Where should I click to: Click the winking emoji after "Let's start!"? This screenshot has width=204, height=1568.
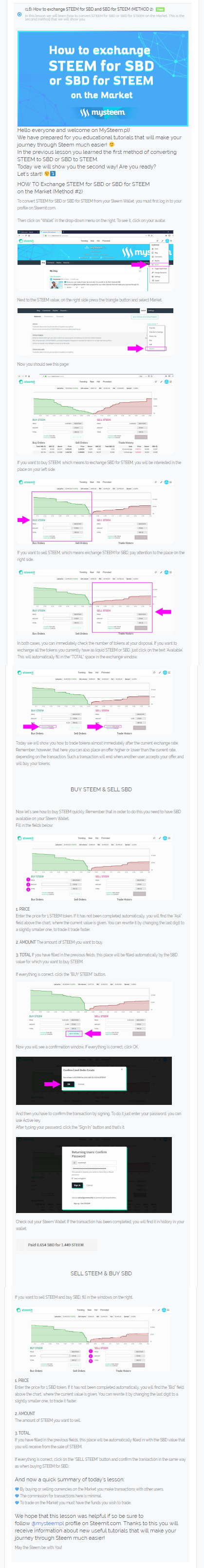47,174
